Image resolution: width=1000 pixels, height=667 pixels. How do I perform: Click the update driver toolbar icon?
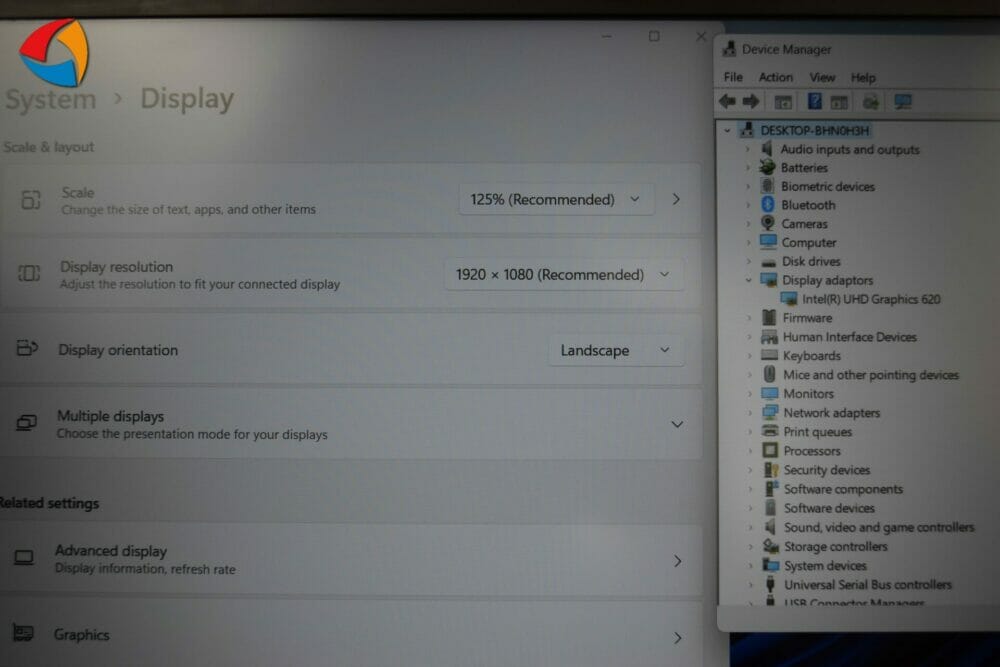[x=871, y=102]
